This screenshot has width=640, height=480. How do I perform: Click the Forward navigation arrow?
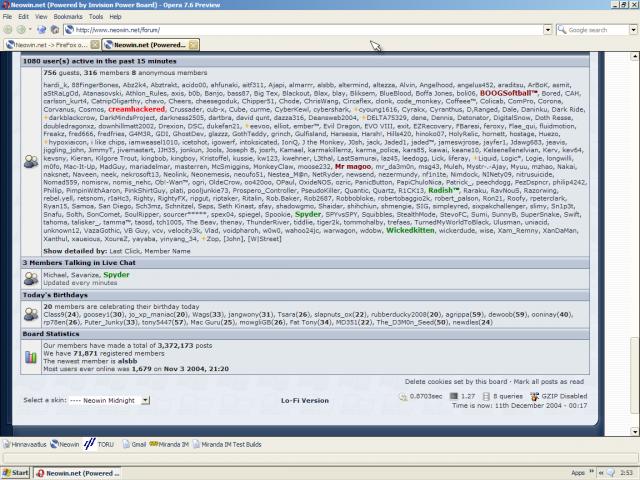click(20, 29)
